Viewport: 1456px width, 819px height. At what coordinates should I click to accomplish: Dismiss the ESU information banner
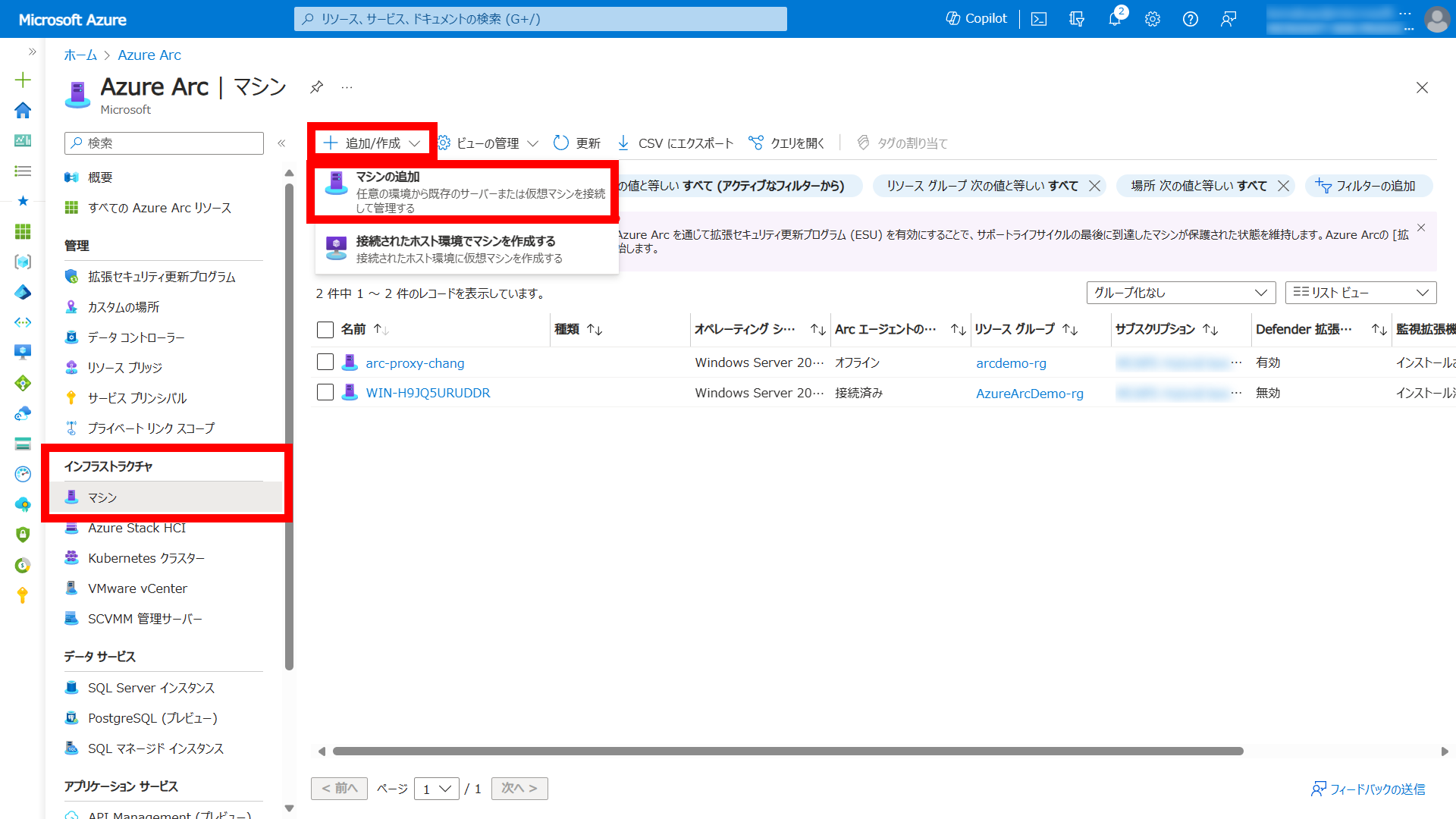pos(1421,227)
